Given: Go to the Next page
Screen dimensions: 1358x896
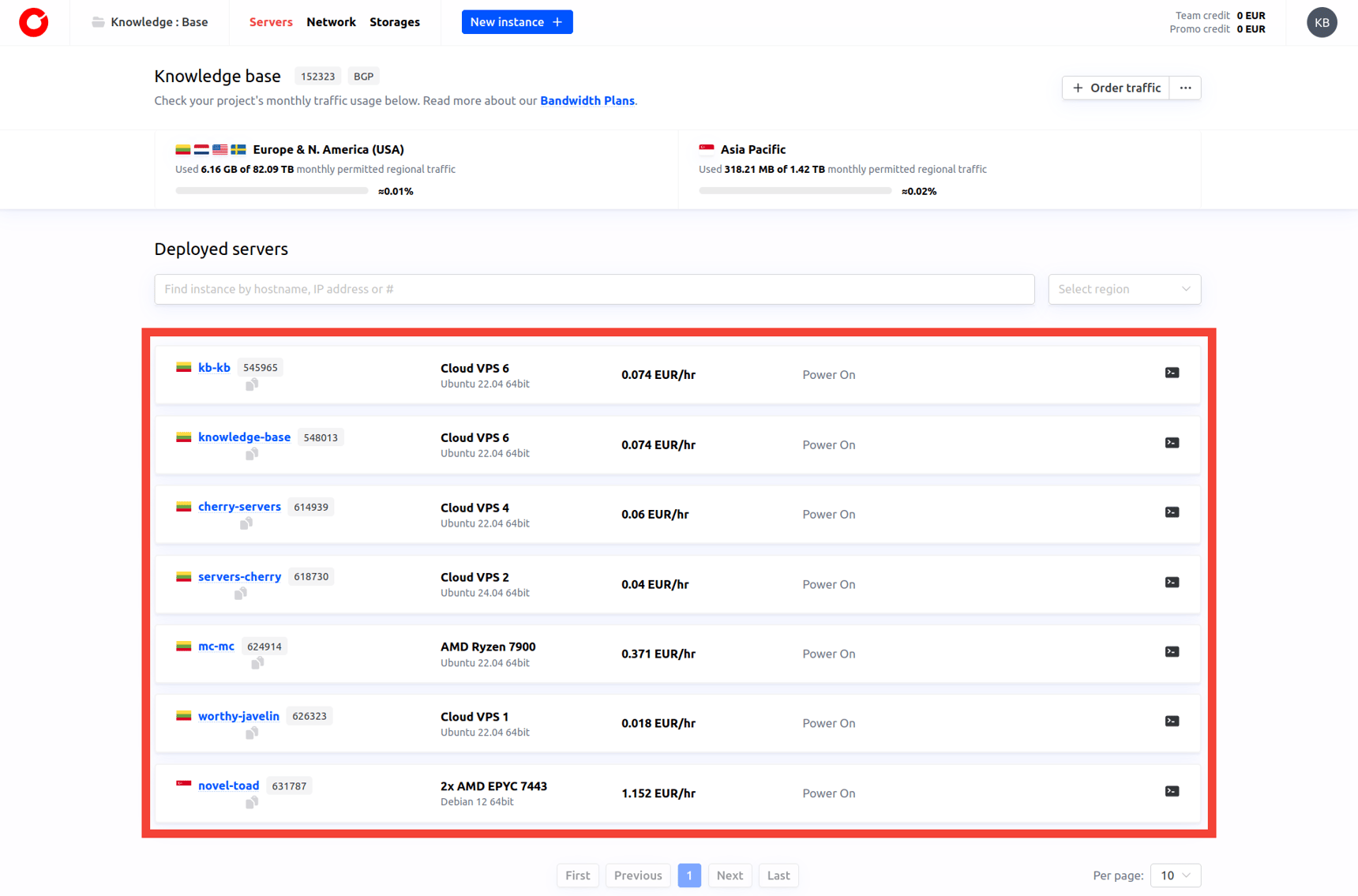Looking at the screenshot, I should (x=729, y=875).
